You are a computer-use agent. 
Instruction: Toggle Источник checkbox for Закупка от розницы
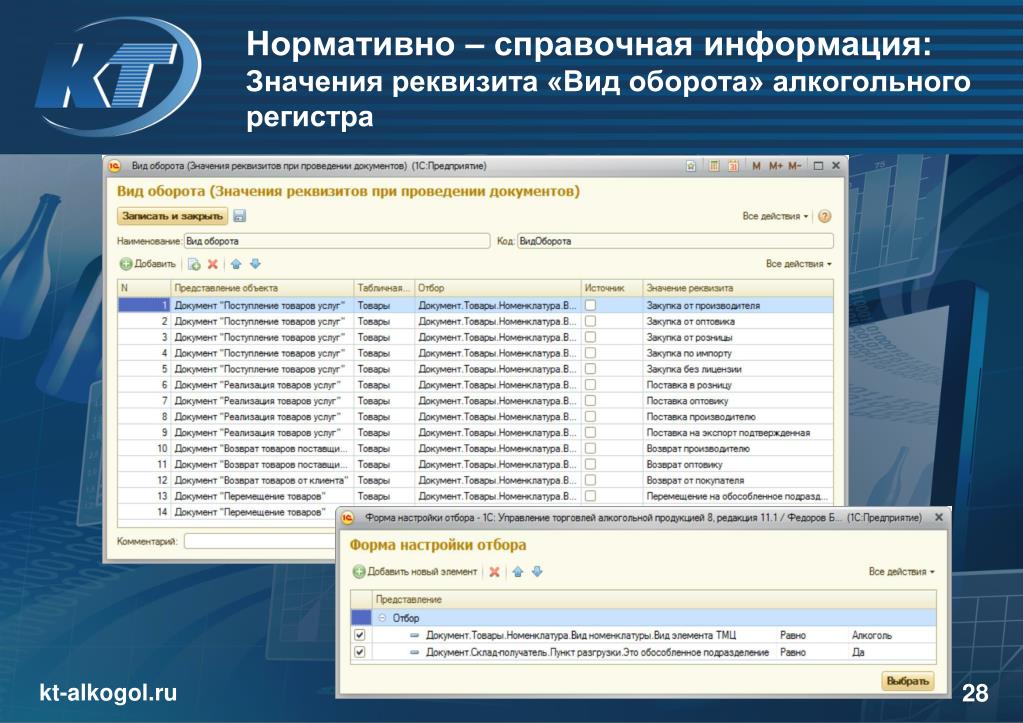590,337
